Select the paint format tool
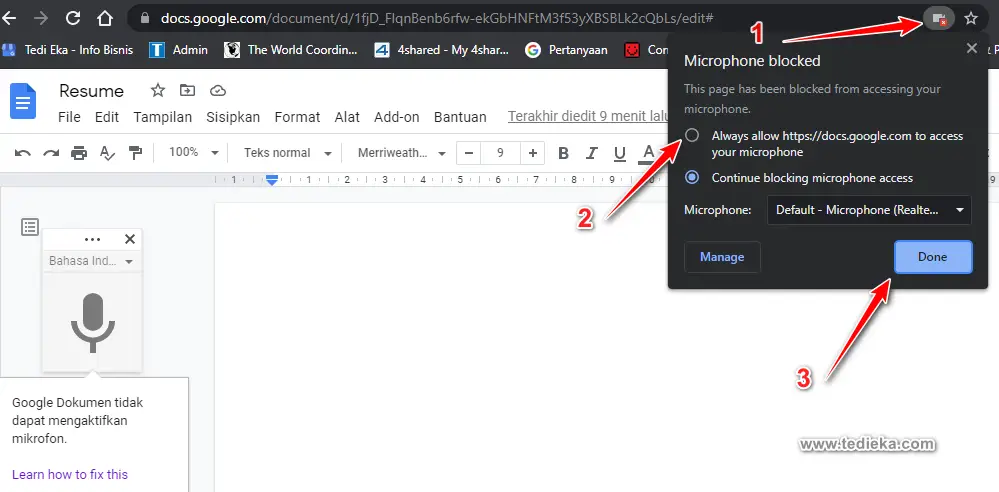This screenshot has height=492, width=999. tap(135, 153)
